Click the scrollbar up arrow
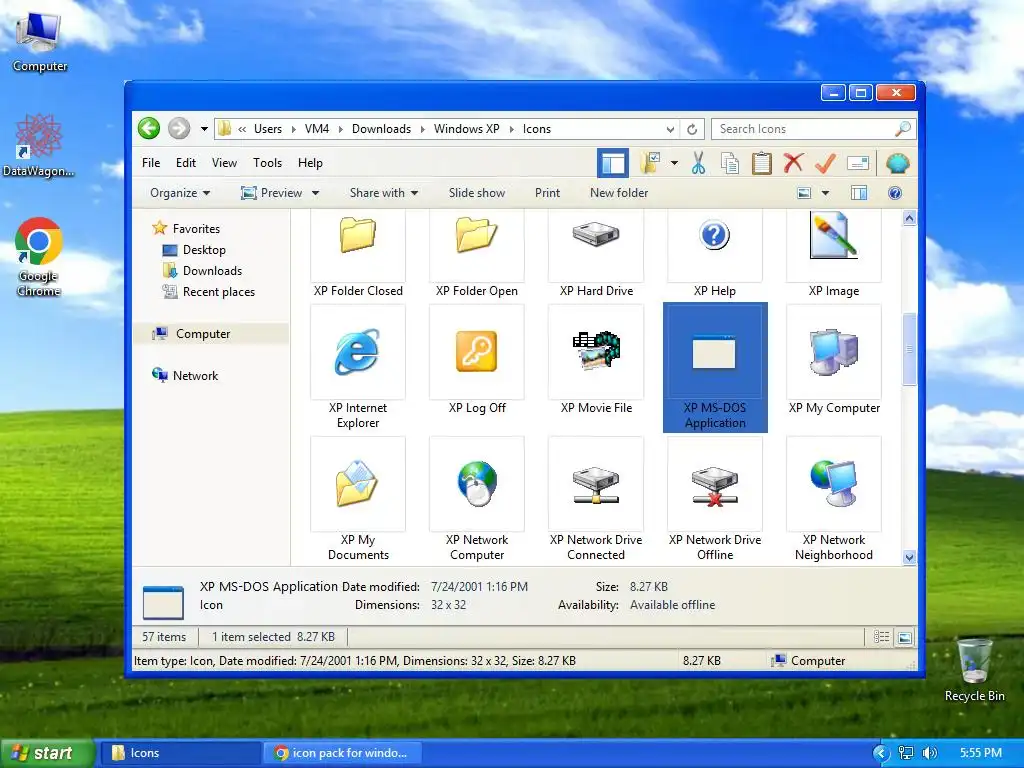 (909, 219)
